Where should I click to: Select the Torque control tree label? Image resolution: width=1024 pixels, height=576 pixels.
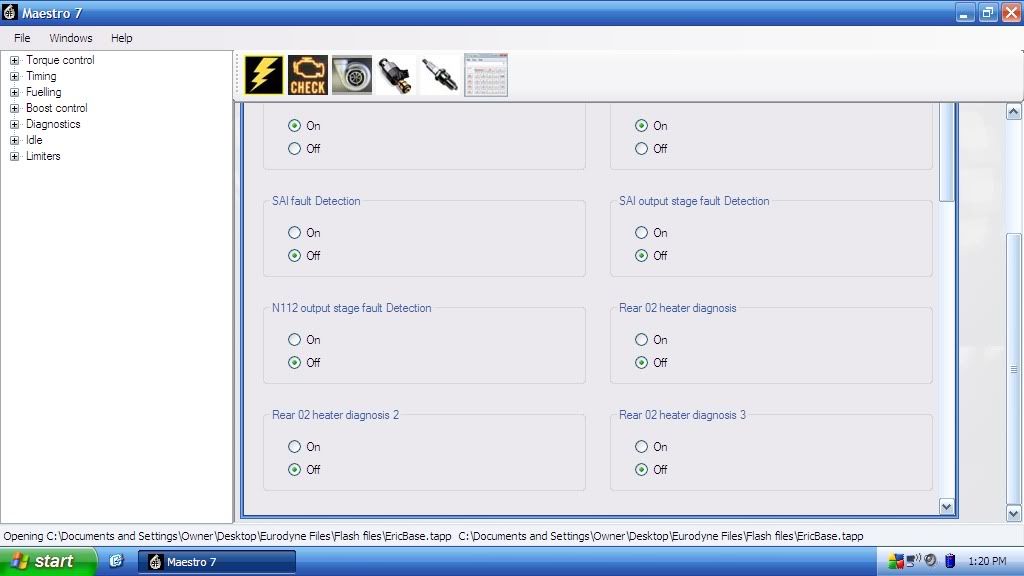point(60,60)
